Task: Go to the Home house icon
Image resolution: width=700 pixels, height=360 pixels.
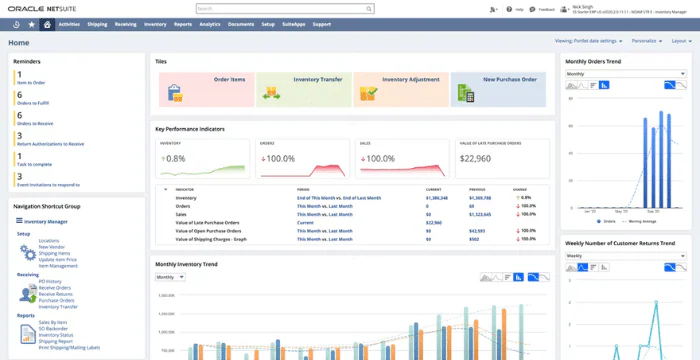Action: [47, 25]
